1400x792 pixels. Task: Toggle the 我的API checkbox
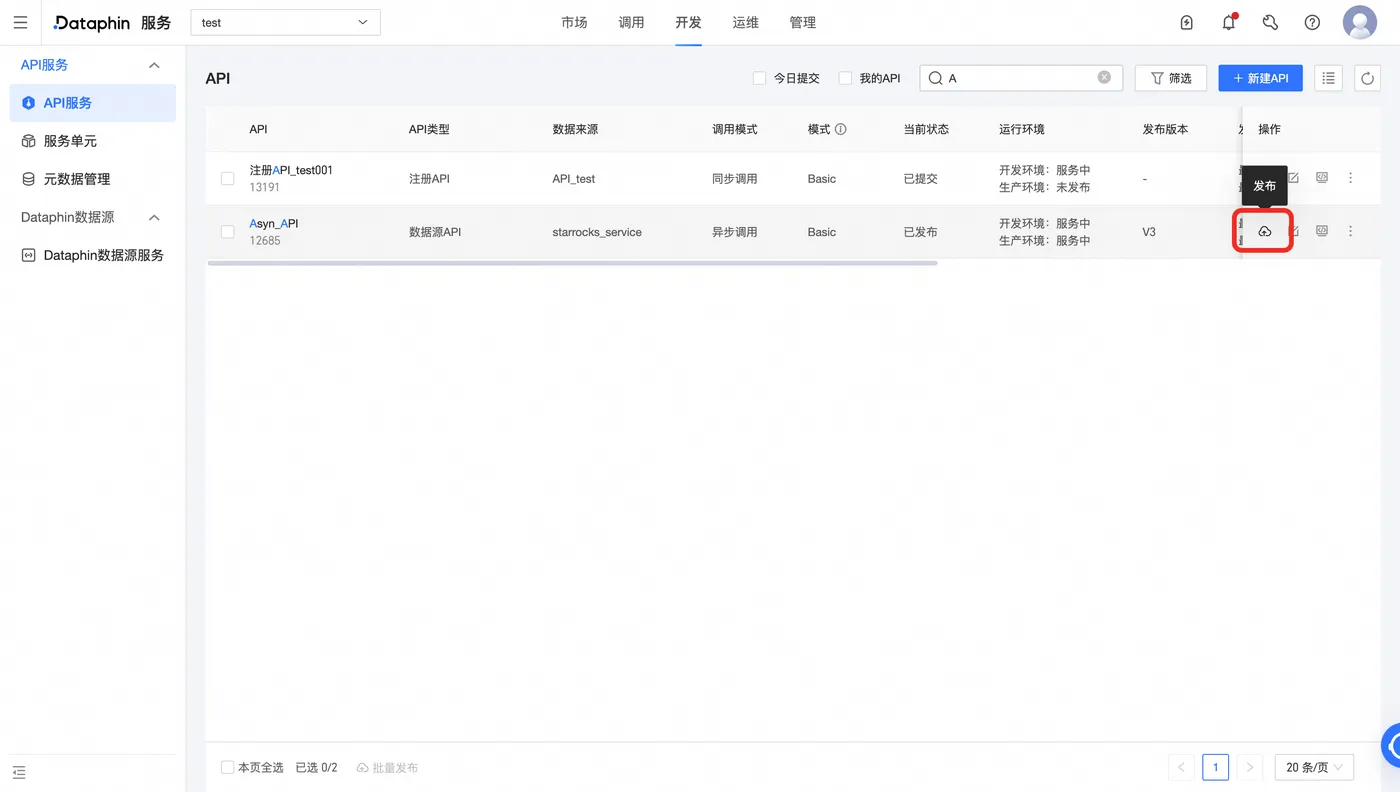coord(845,78)
